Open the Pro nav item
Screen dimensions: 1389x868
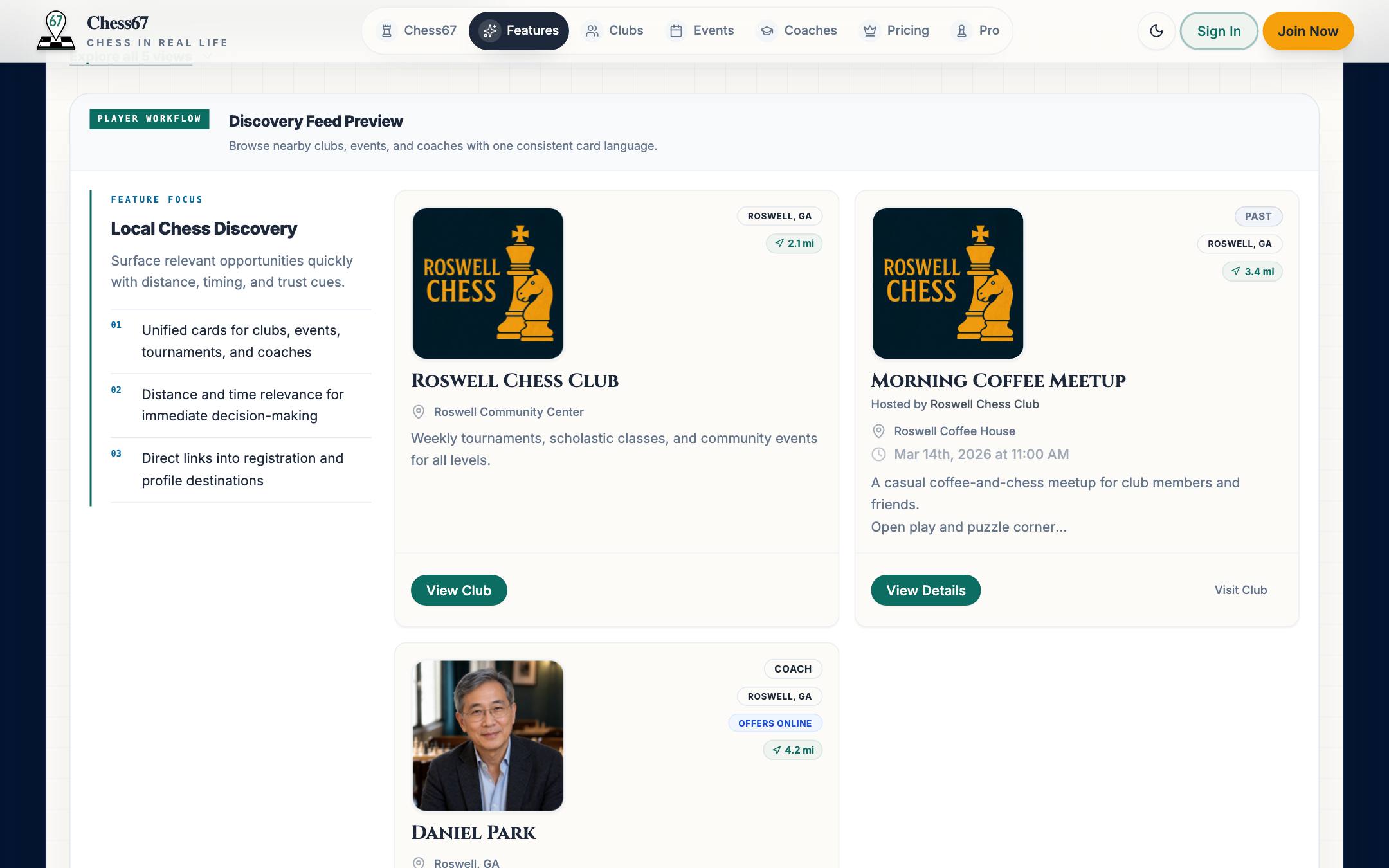pos(977,31)
